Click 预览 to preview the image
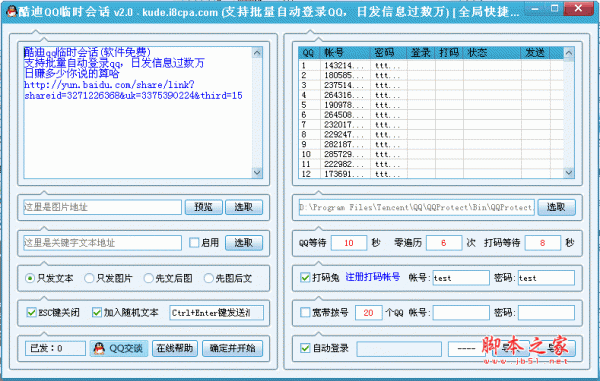This screenshot has width=600, height=381. coord(204,207)
